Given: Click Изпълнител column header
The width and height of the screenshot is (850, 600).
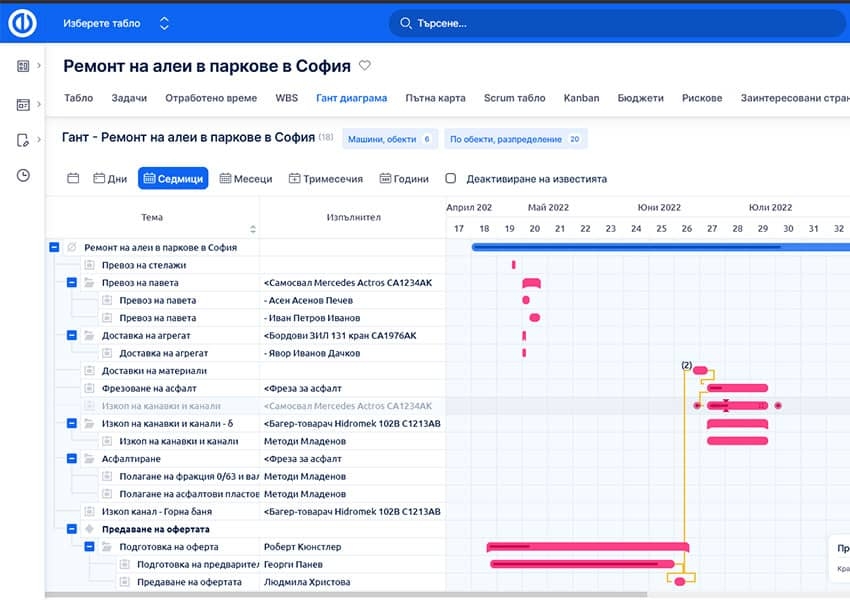Looking at the screenshot, I should [x=353, y=217].
